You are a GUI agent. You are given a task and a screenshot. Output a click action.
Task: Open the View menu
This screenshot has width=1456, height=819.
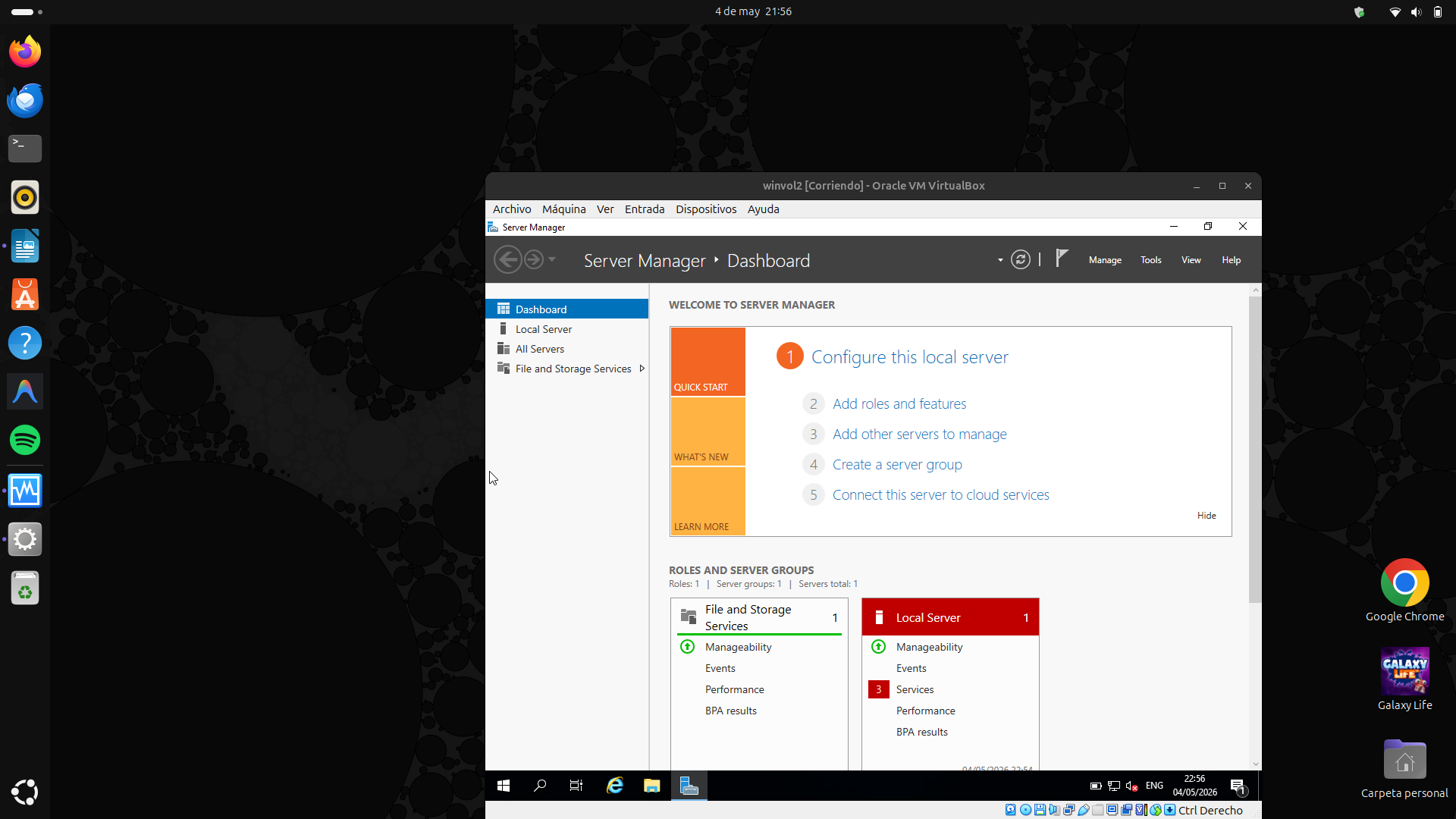pyautogui.click(x=1191, y=260)
